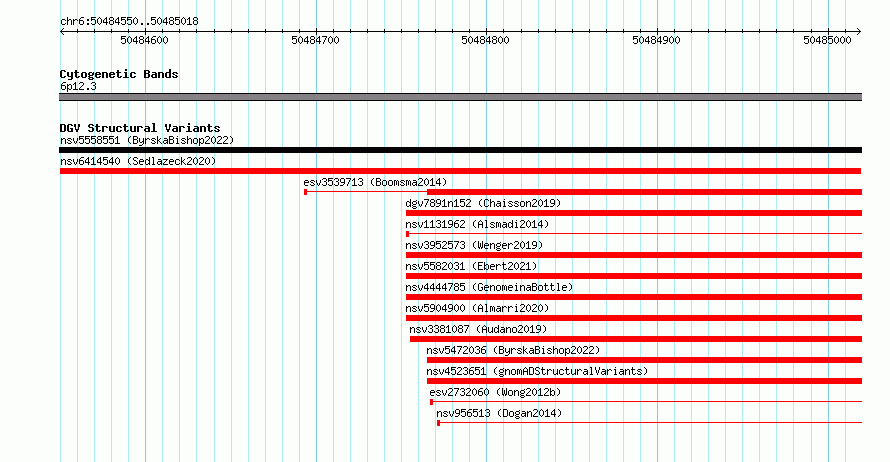
Task: Click the red bar of nsv3381087
Action: [636, 339]
